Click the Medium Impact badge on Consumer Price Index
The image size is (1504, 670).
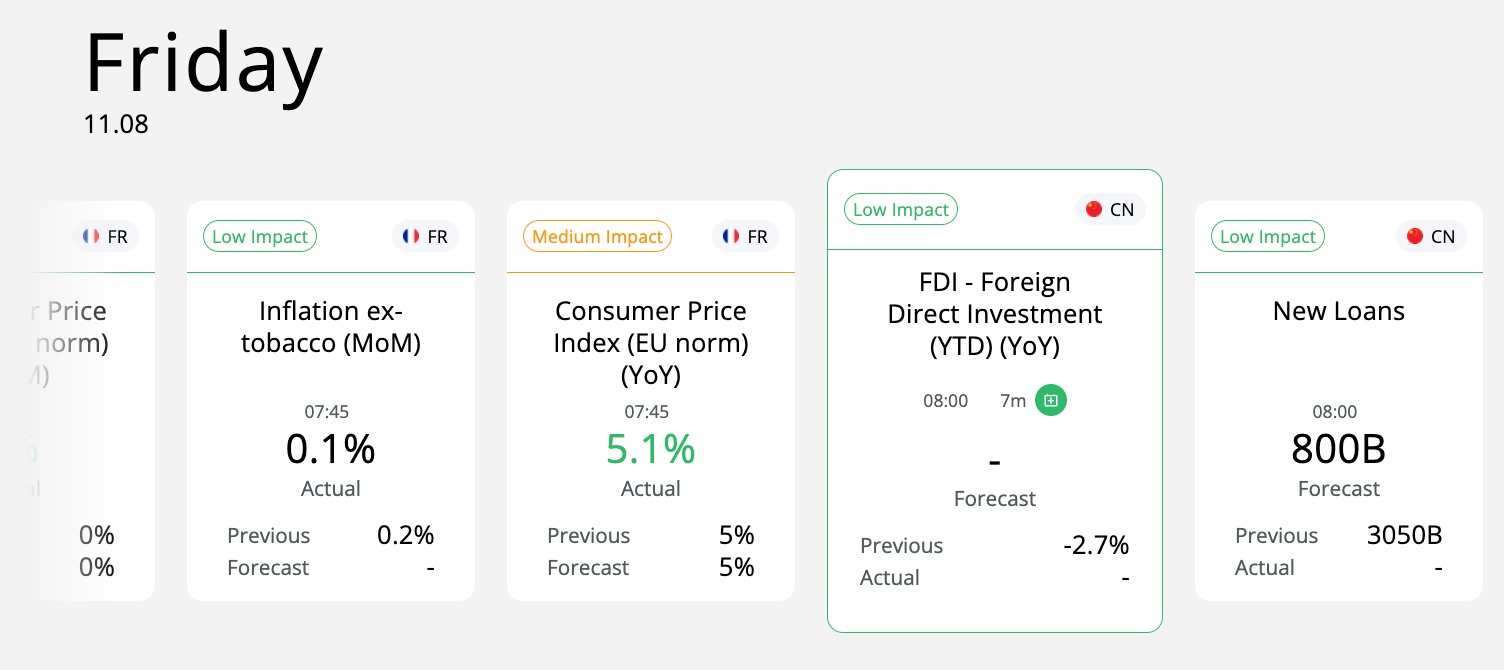tap(597, 236)
